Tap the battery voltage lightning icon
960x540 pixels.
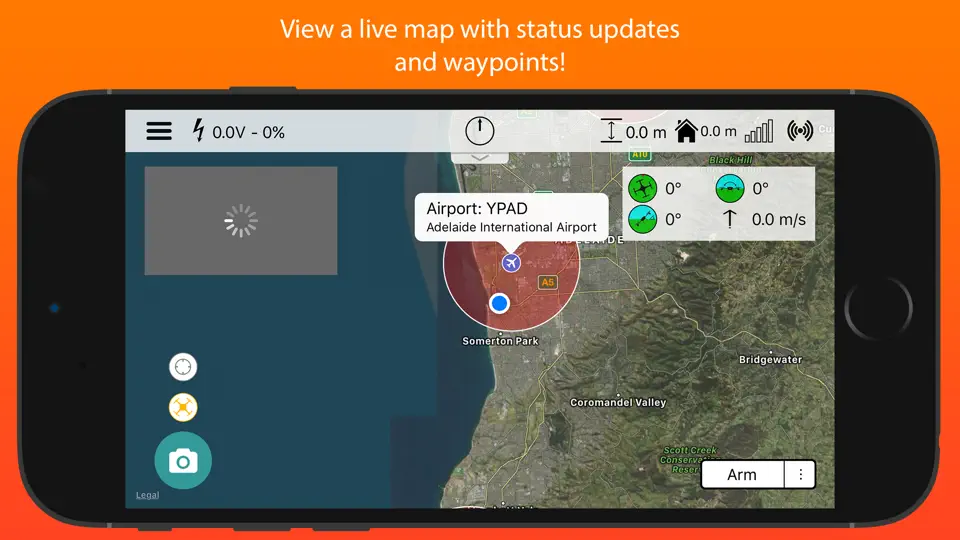click(198, 130)
